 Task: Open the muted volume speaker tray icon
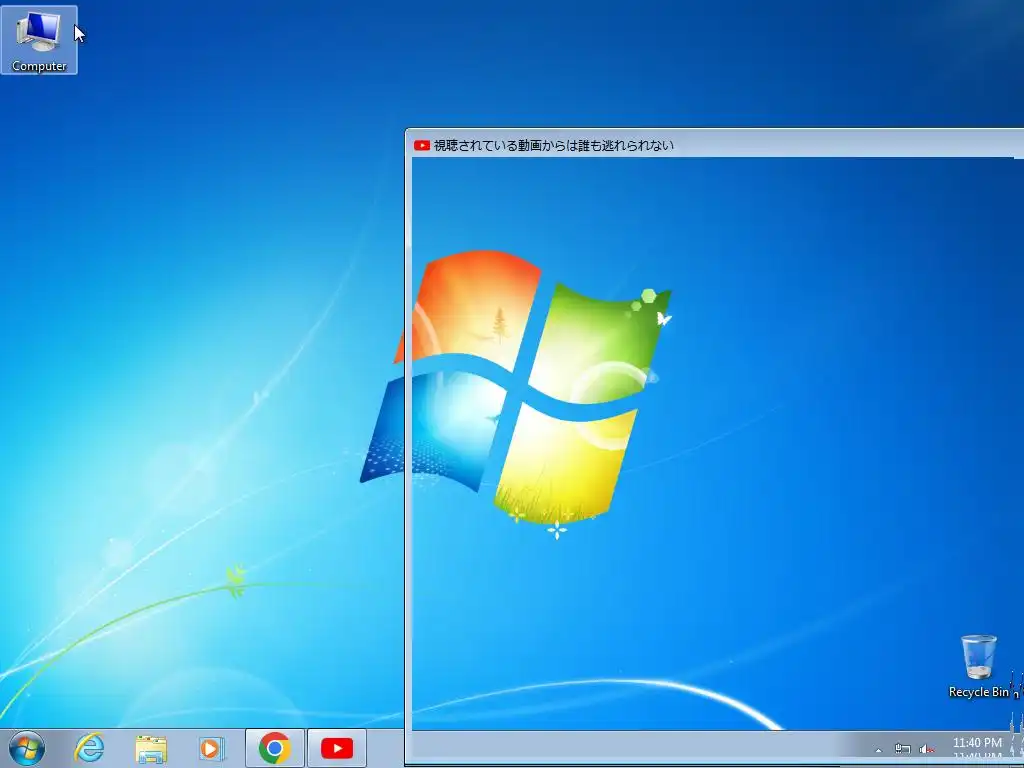point(926,749)
